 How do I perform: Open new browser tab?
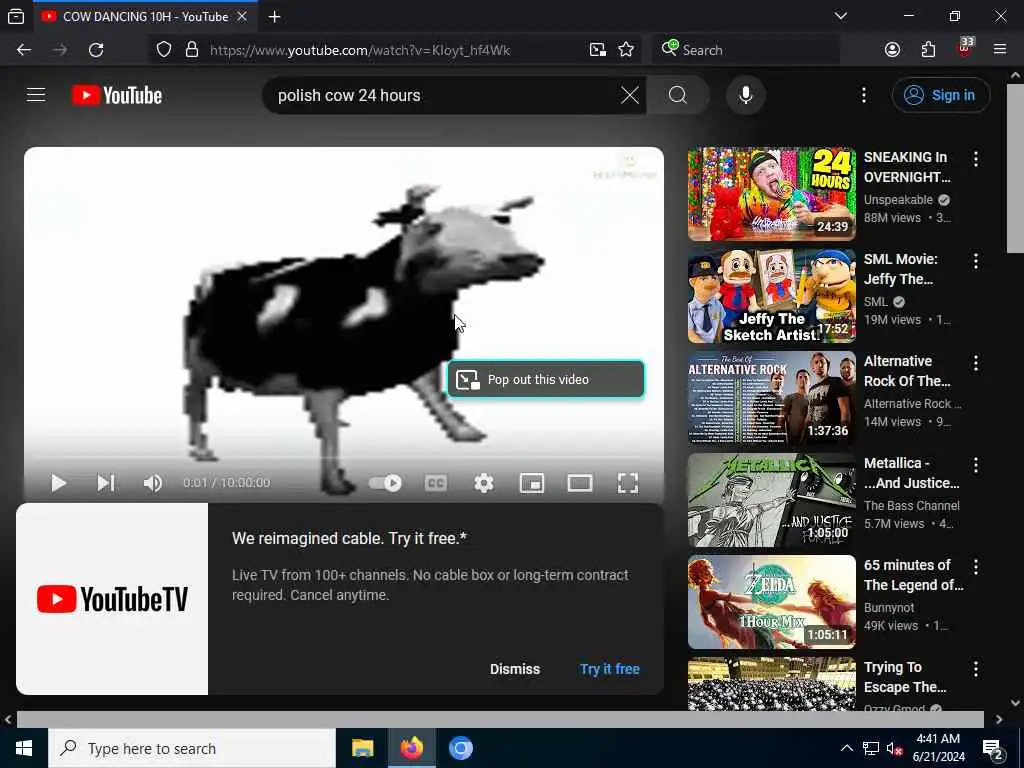[x=275, y=17]
